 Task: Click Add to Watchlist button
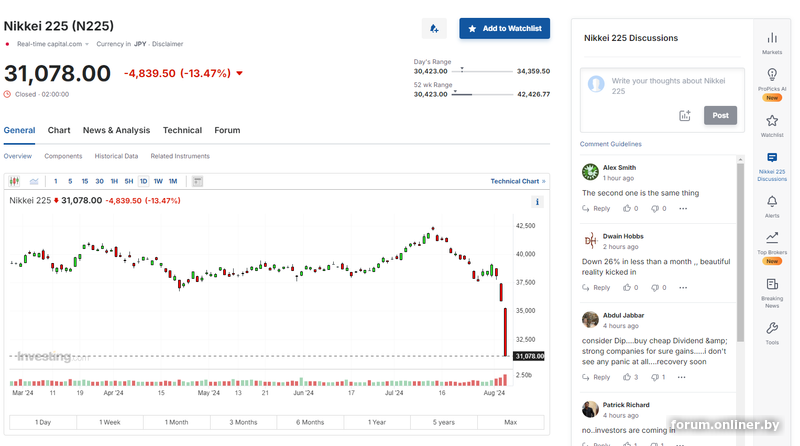(504, 29)
